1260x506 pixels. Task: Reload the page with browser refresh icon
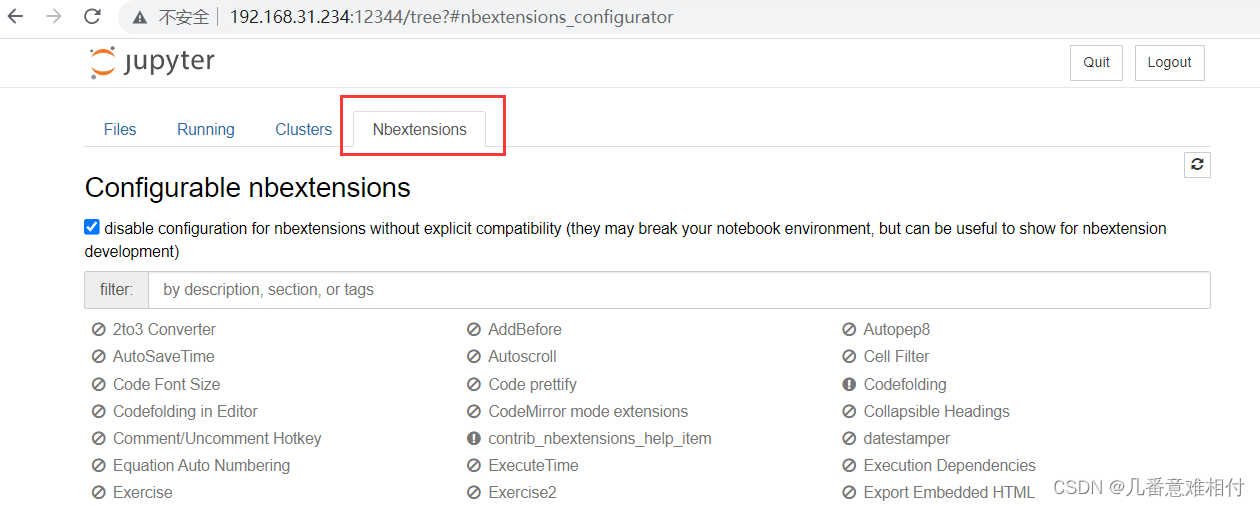pyautogui.click(x=92, y=17)
